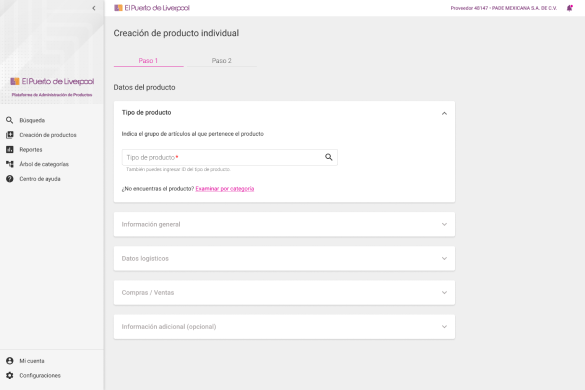Screen dimensions: 585x390
Task: Click the El Puerto de Liverpool header logo
Action: click(x=152, y=8)
